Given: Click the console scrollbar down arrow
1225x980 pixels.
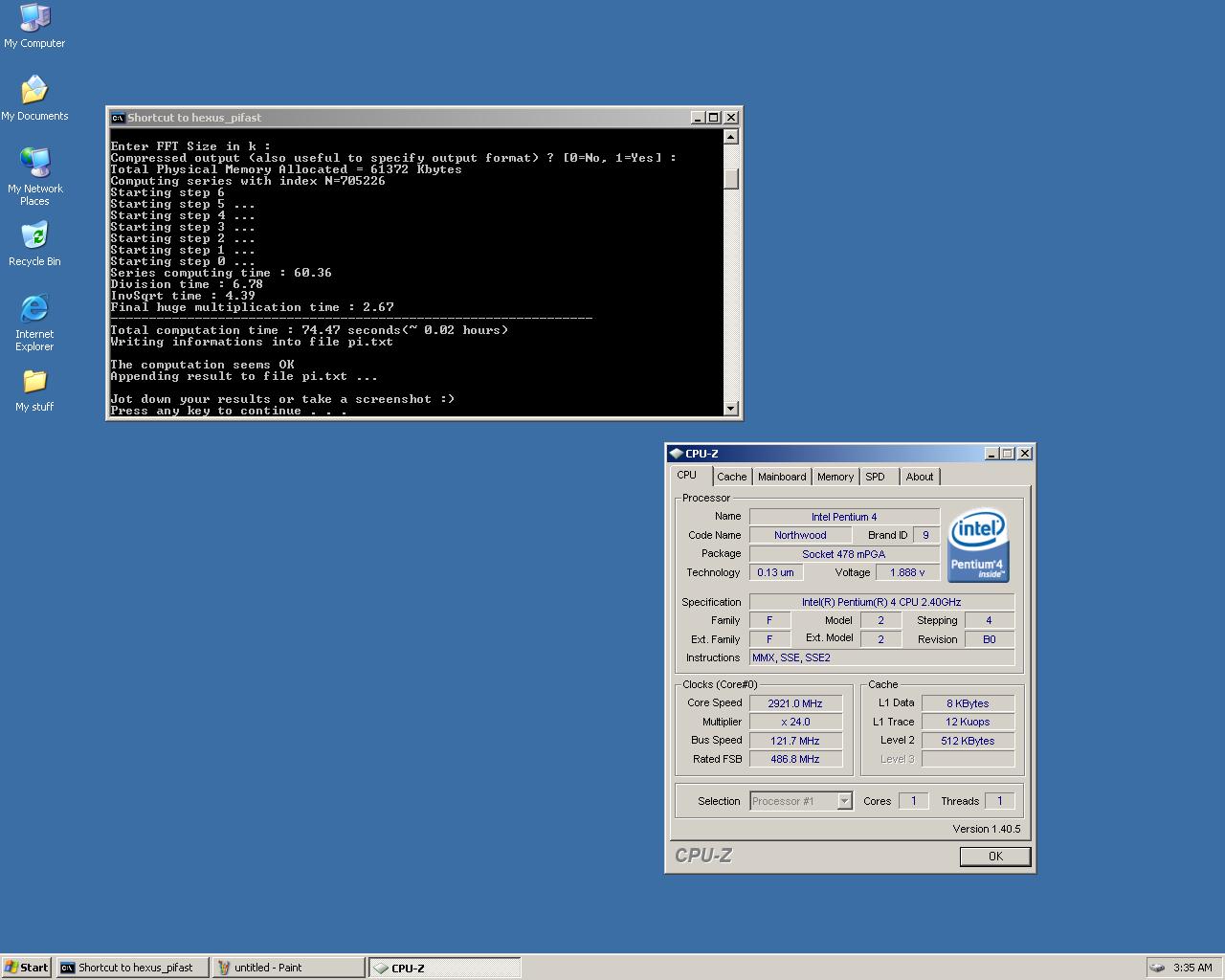Looking at the screenshot, I should (x=731, y=409).
